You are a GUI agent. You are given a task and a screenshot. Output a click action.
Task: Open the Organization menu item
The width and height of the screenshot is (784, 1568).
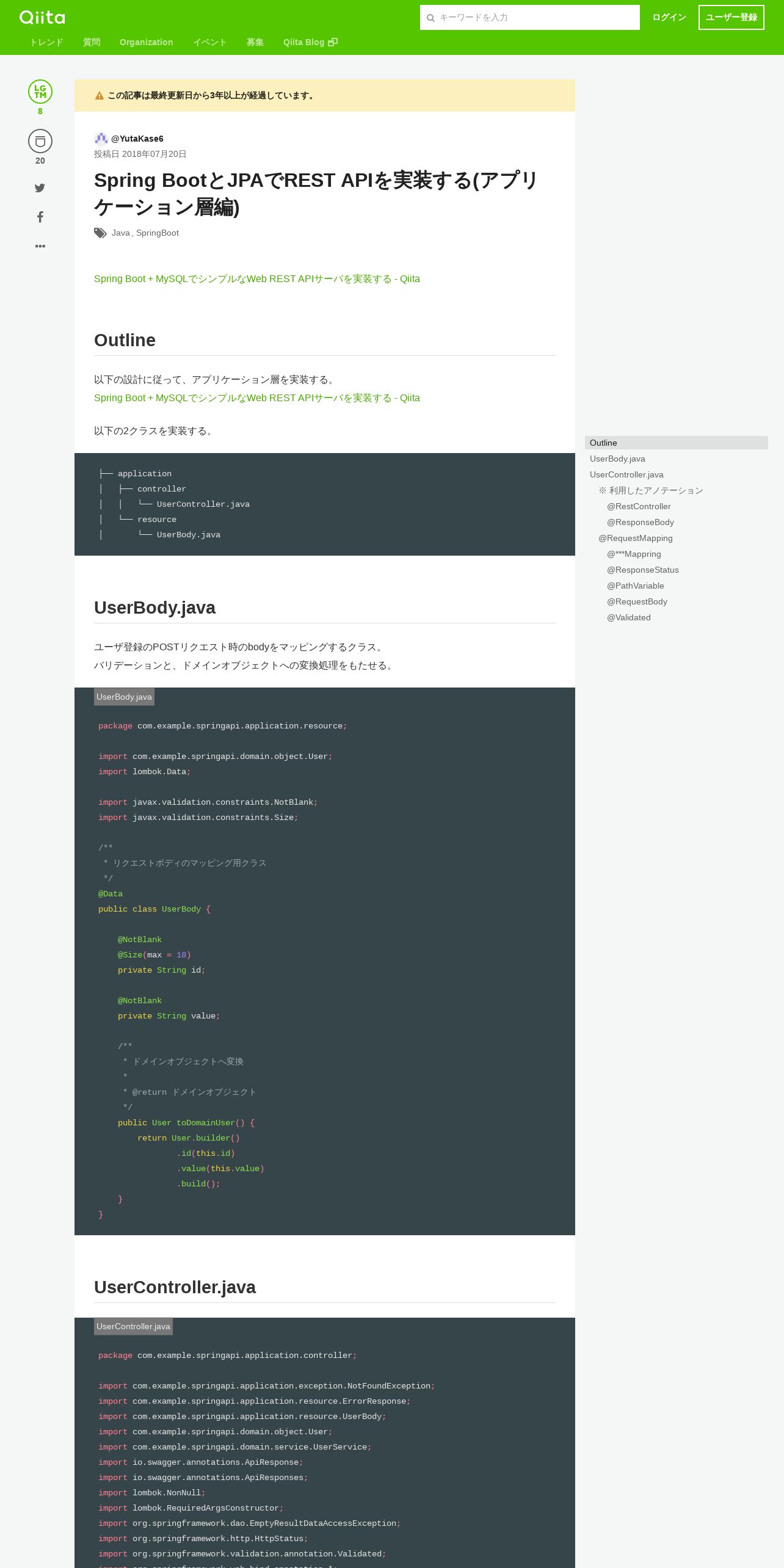coord(147,42)
